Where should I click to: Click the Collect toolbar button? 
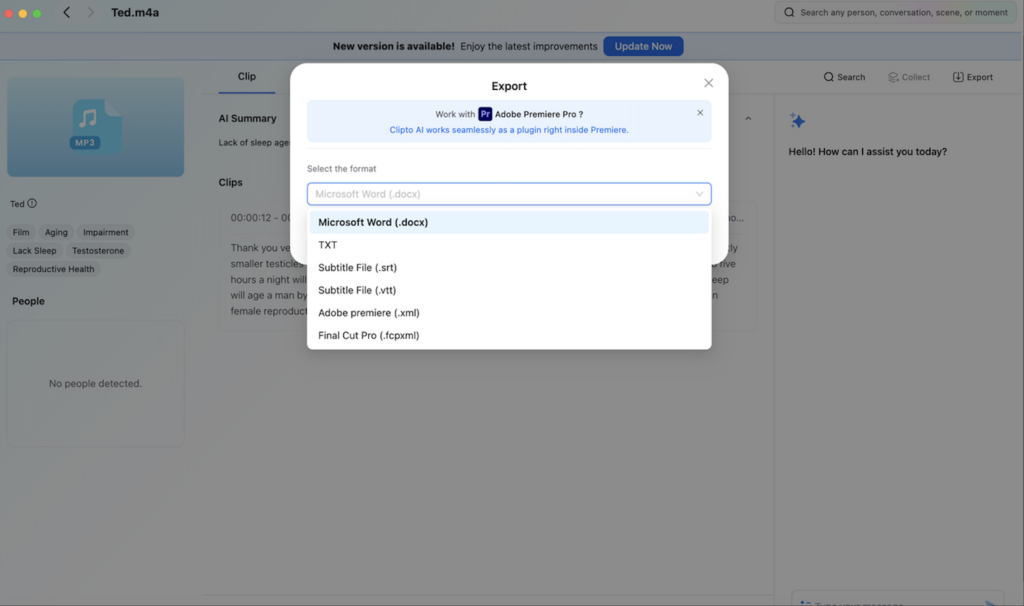click(908, 77)
